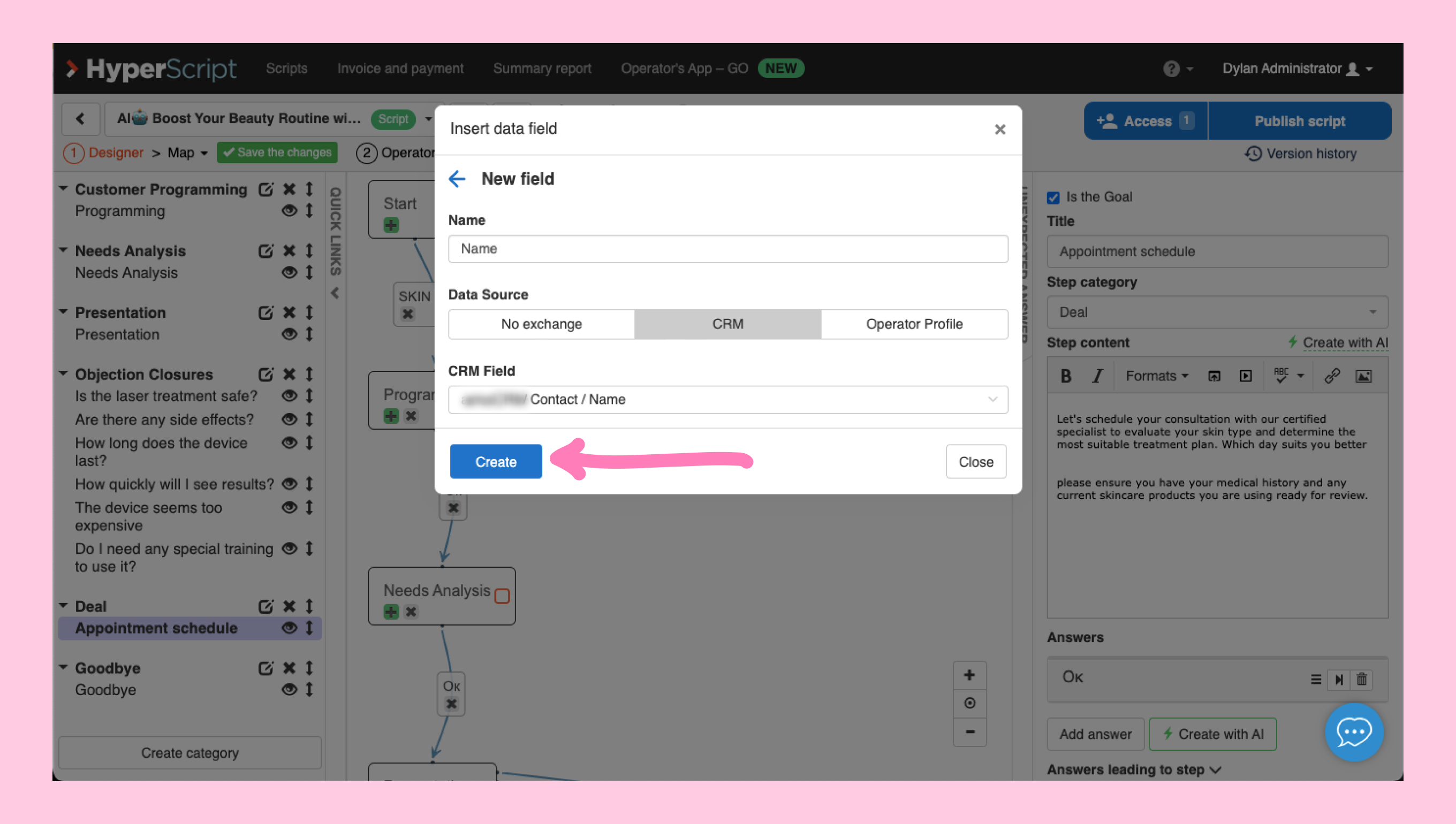Click into the Name input field
The width and height of the screenshot is (1456, 824).
[x=727, y=249]
